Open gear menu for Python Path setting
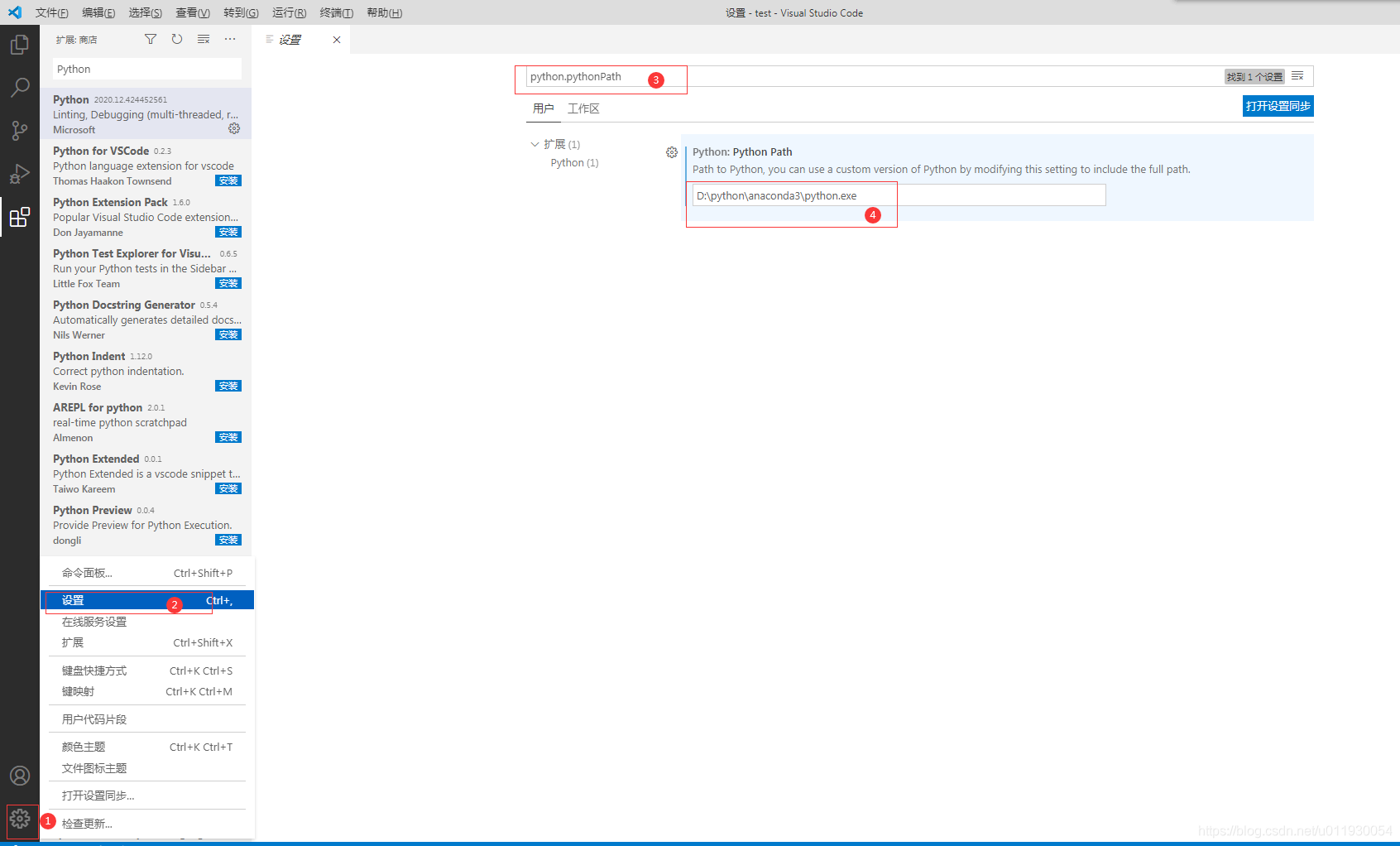Viewport: 1400px width, 846px height. point(672,152)
